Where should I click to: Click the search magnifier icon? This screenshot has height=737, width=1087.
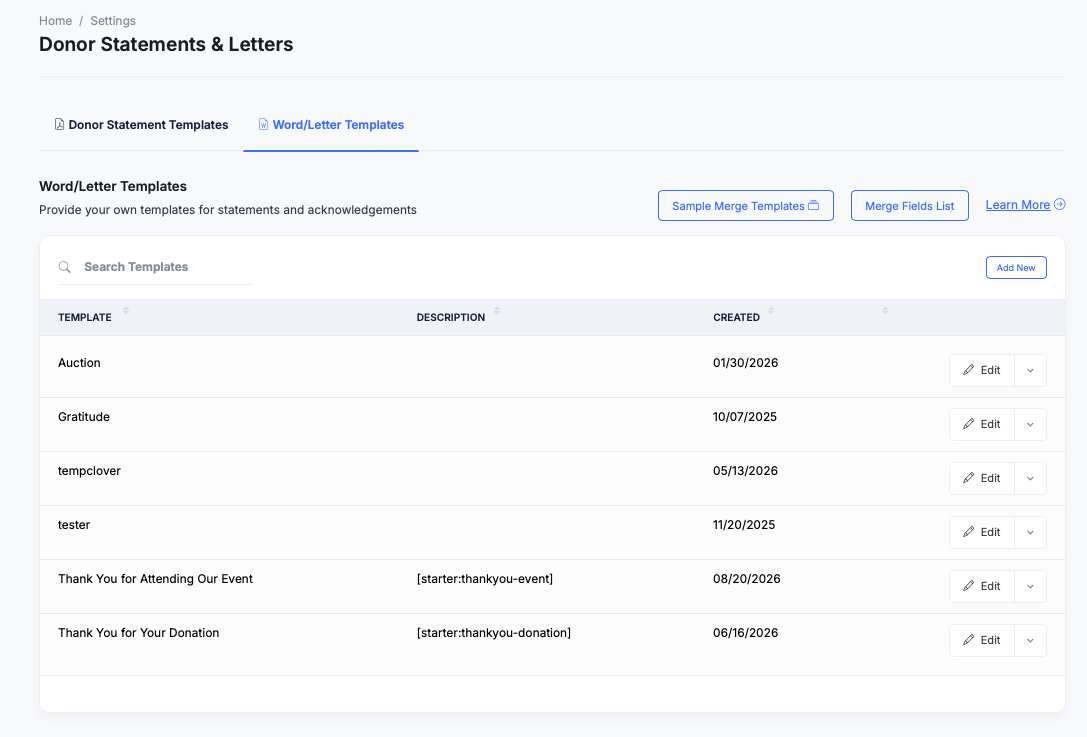[x=64, y=267]
